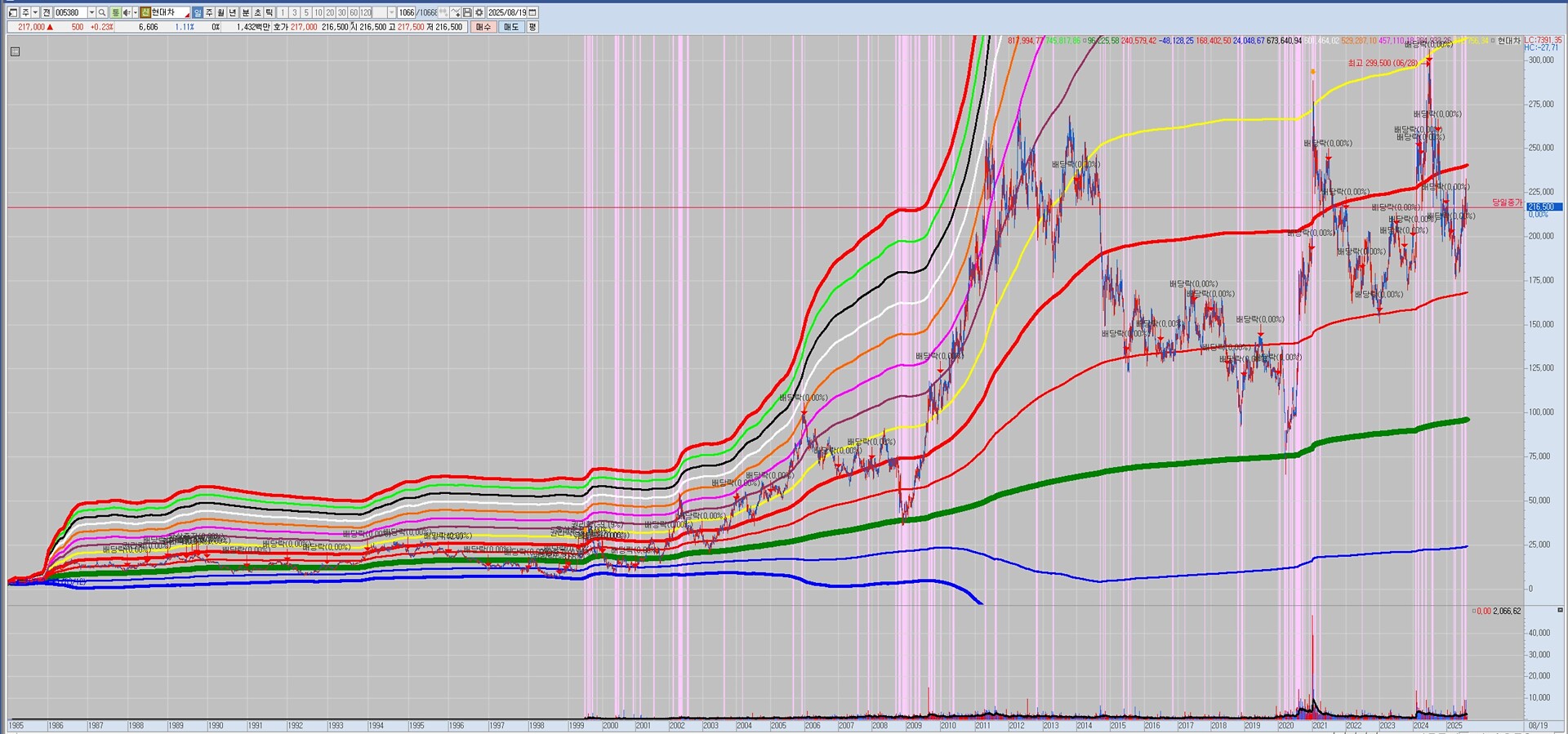Image resolution: width=1568 pixels, height=734 pixels.
Task: Expand the 주 market type dropdown
Action: tap(35, 12)
